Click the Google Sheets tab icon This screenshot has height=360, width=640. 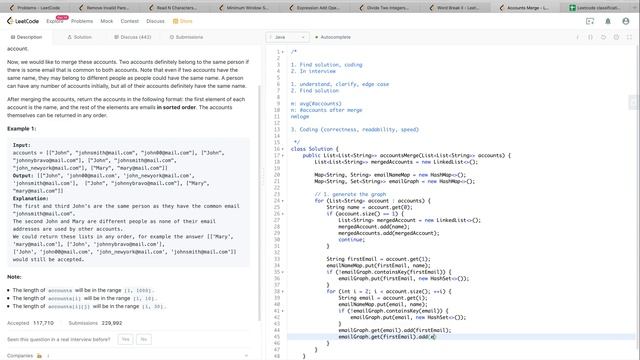tap(573, 8)
